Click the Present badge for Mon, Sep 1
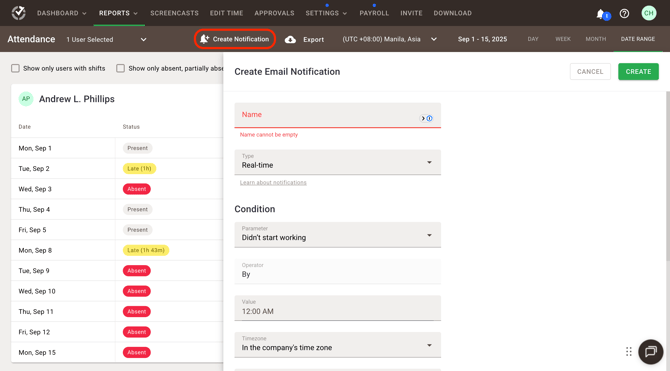 click(138, 148)
